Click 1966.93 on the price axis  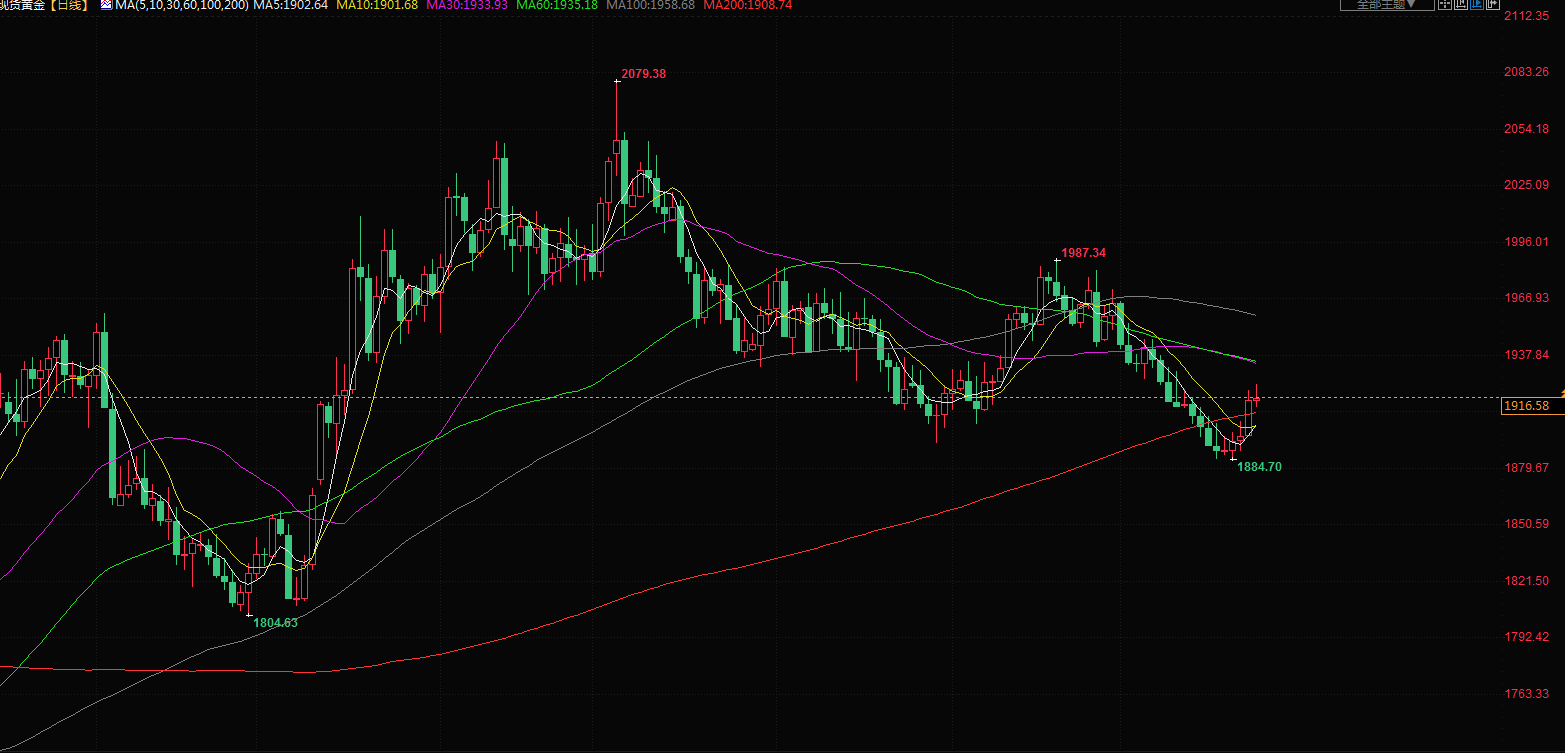(x=1528, y=298)
